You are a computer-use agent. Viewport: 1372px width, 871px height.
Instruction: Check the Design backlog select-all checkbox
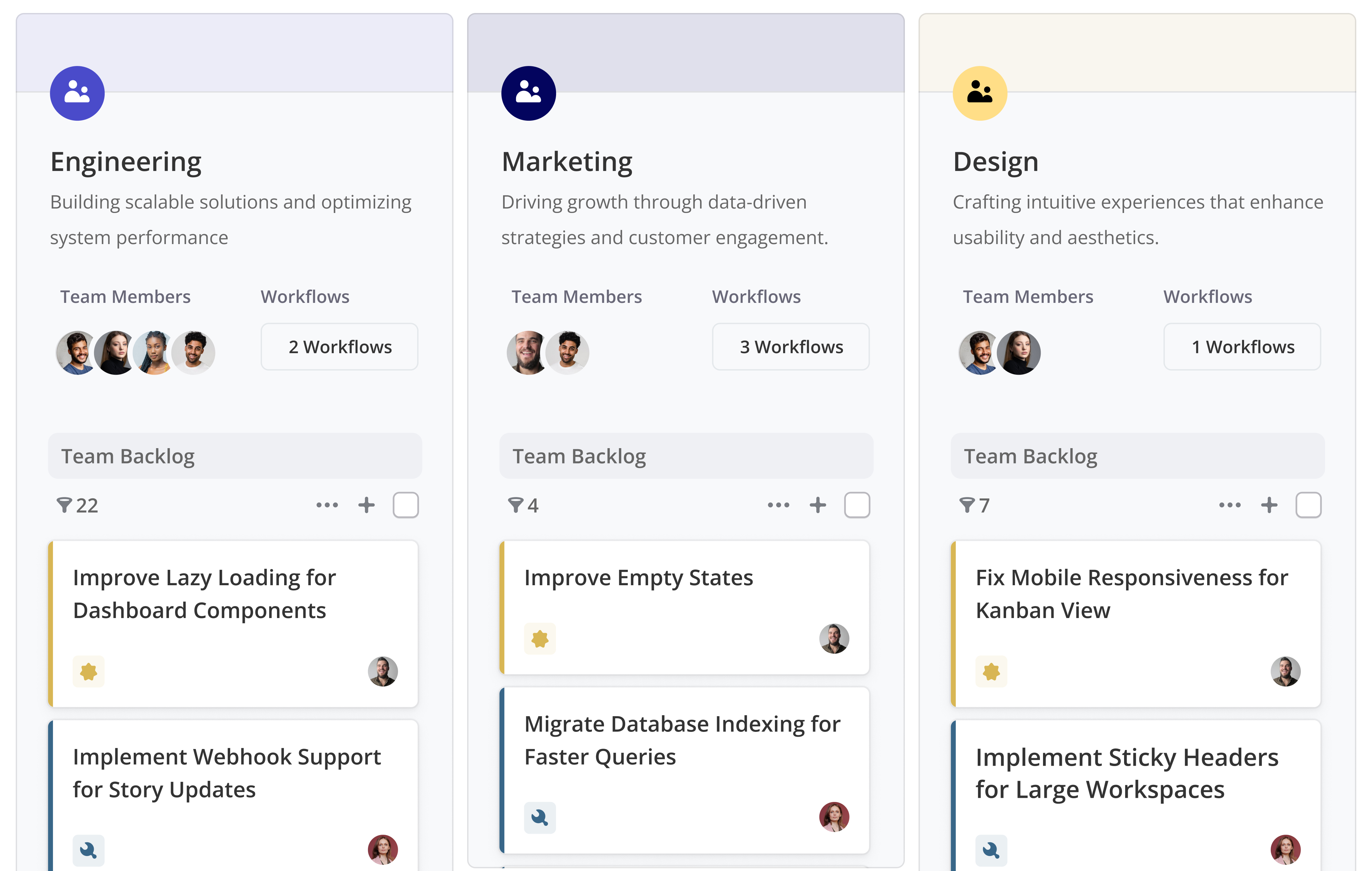1308,505
